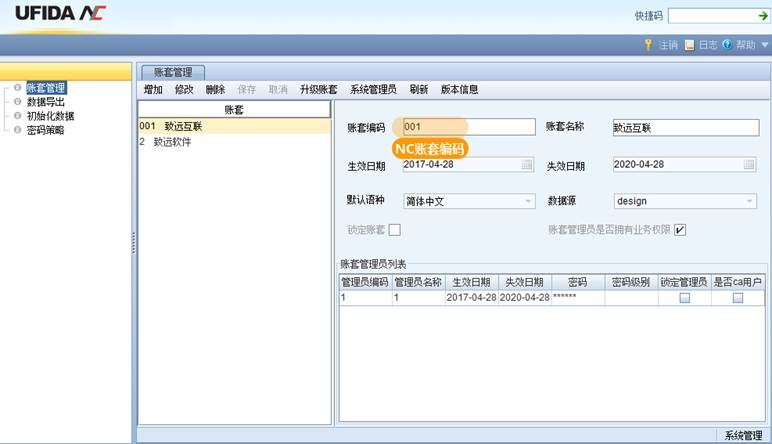This screenshot has height=444, width=772.
Task: Click the 升级账套 toolbar button
Action: point(319,90)
